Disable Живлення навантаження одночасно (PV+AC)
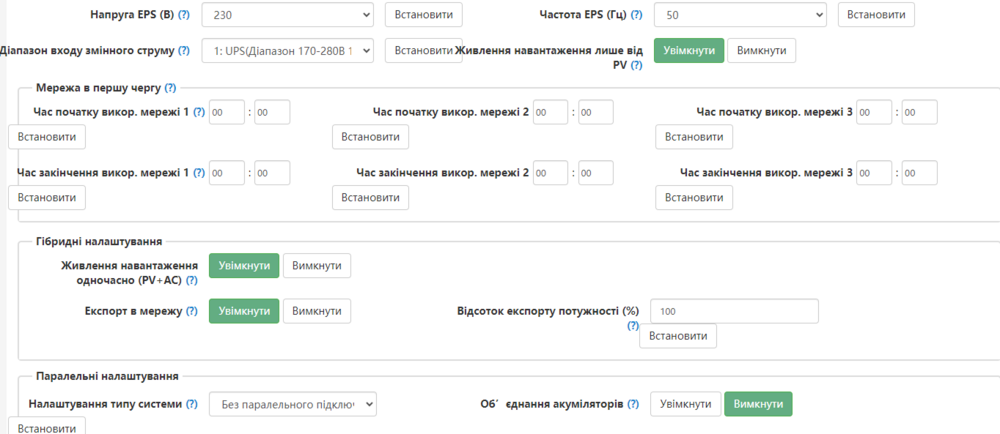Image resolution: width=1000 pixels, height=434 pixels. (316, 266)
